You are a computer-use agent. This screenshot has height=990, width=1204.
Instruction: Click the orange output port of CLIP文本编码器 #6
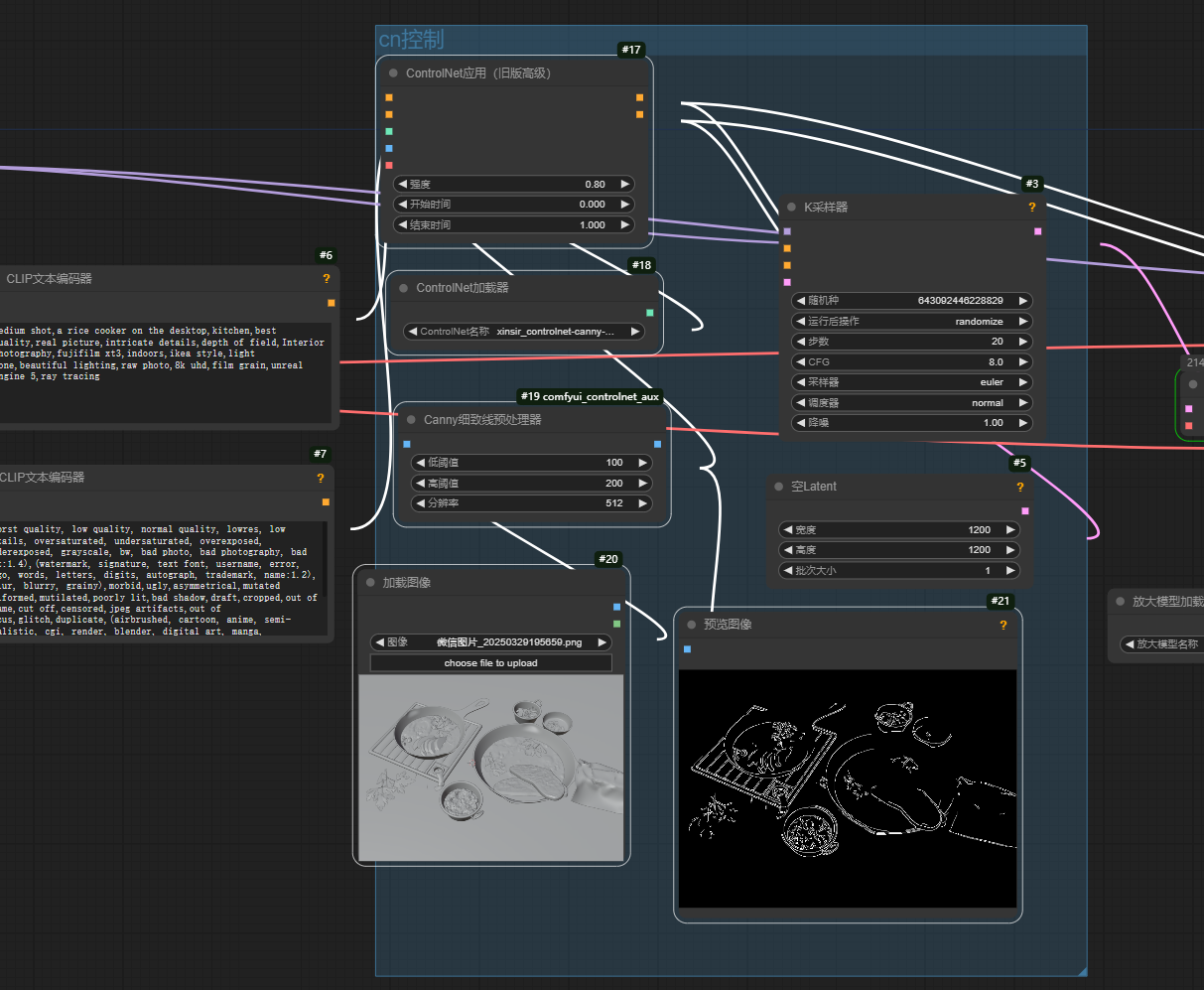[x=332, y=303]
